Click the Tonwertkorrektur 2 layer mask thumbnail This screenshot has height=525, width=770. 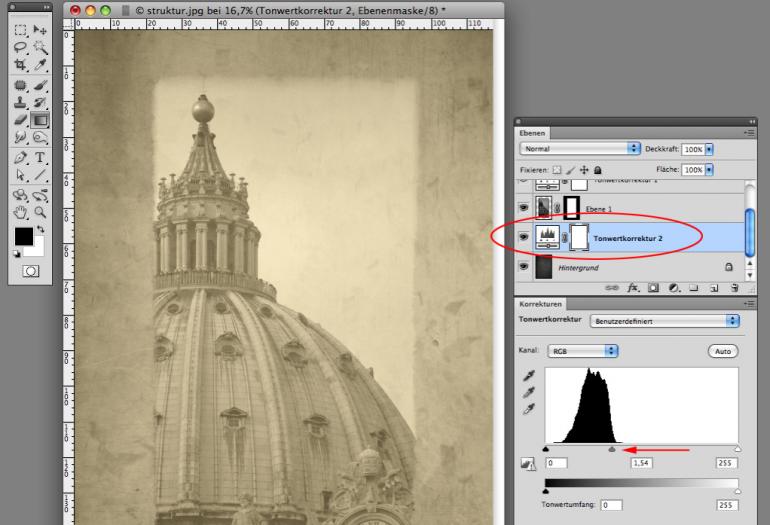[579, 237]
